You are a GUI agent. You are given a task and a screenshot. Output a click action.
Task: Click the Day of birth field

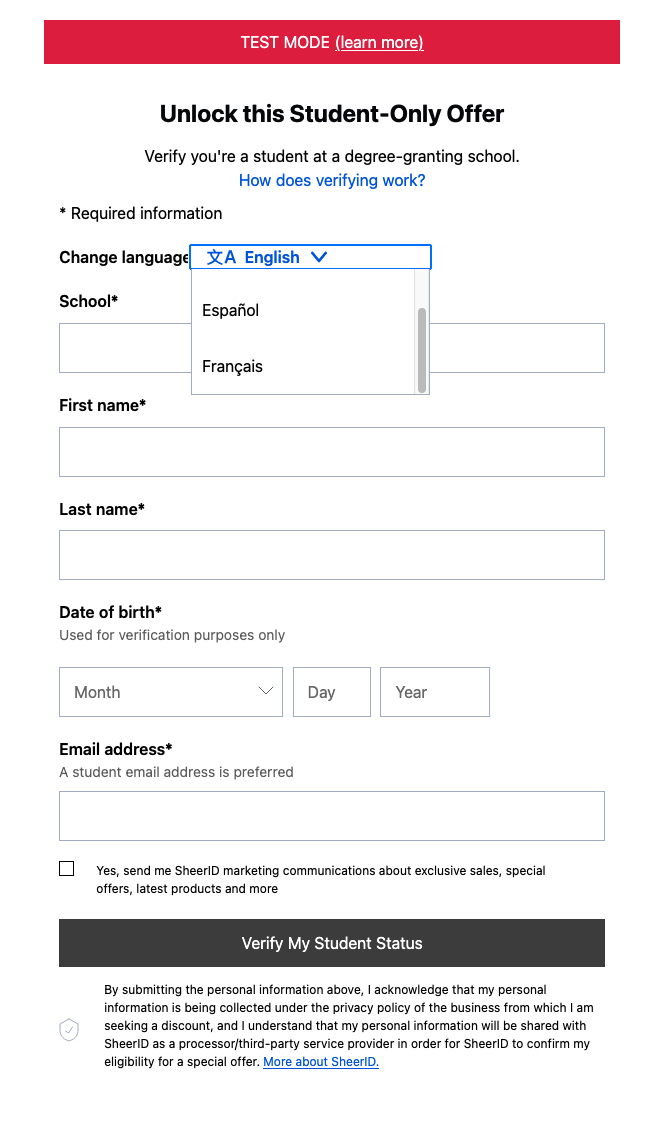tap(332, 692)
